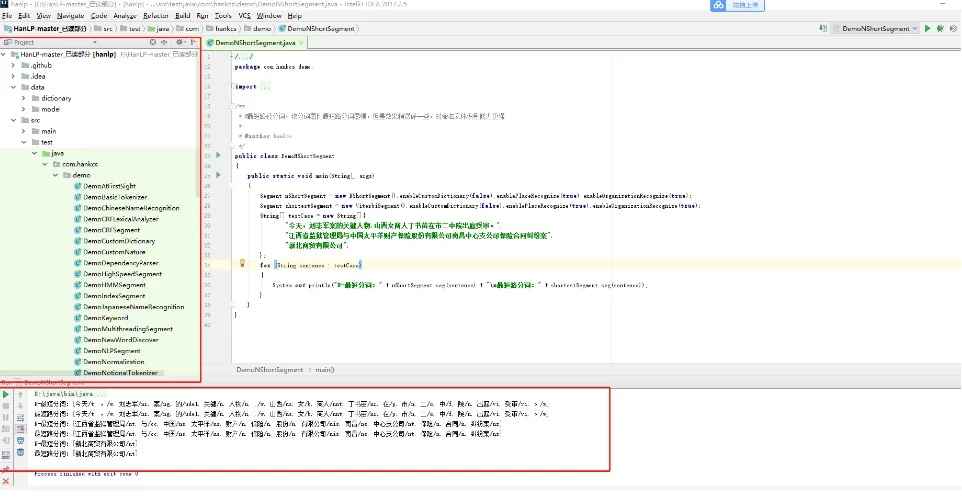
Task: Click the yellow intention lightbulb
Action: click(x=242, y=263)
